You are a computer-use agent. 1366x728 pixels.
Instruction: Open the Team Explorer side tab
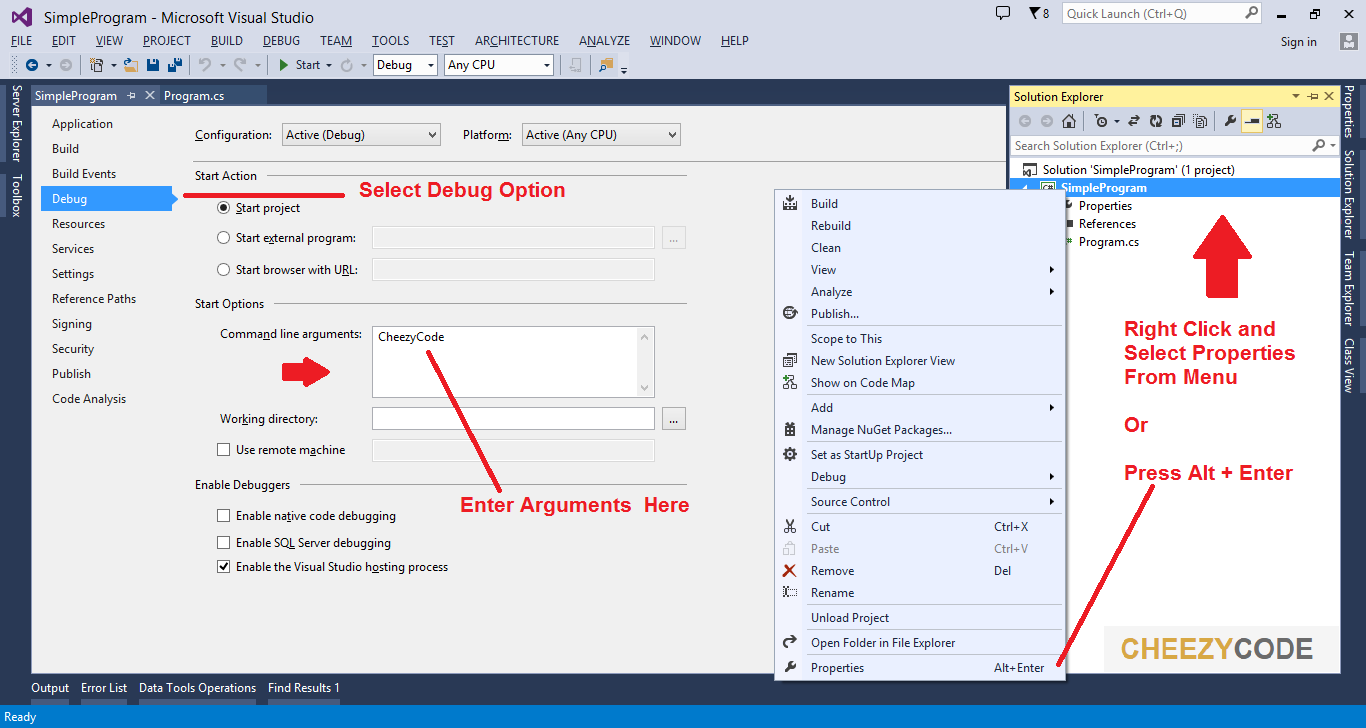coord(1349,289)
